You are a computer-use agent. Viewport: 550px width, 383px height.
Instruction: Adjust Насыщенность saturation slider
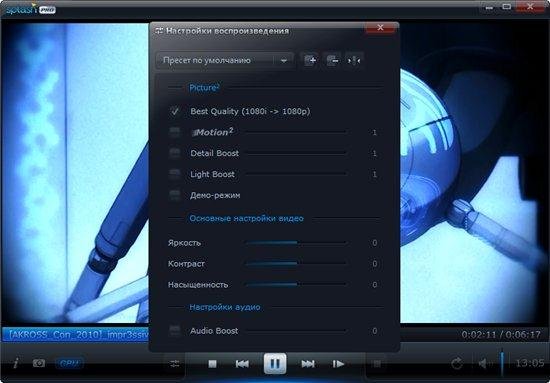(296, 284)
